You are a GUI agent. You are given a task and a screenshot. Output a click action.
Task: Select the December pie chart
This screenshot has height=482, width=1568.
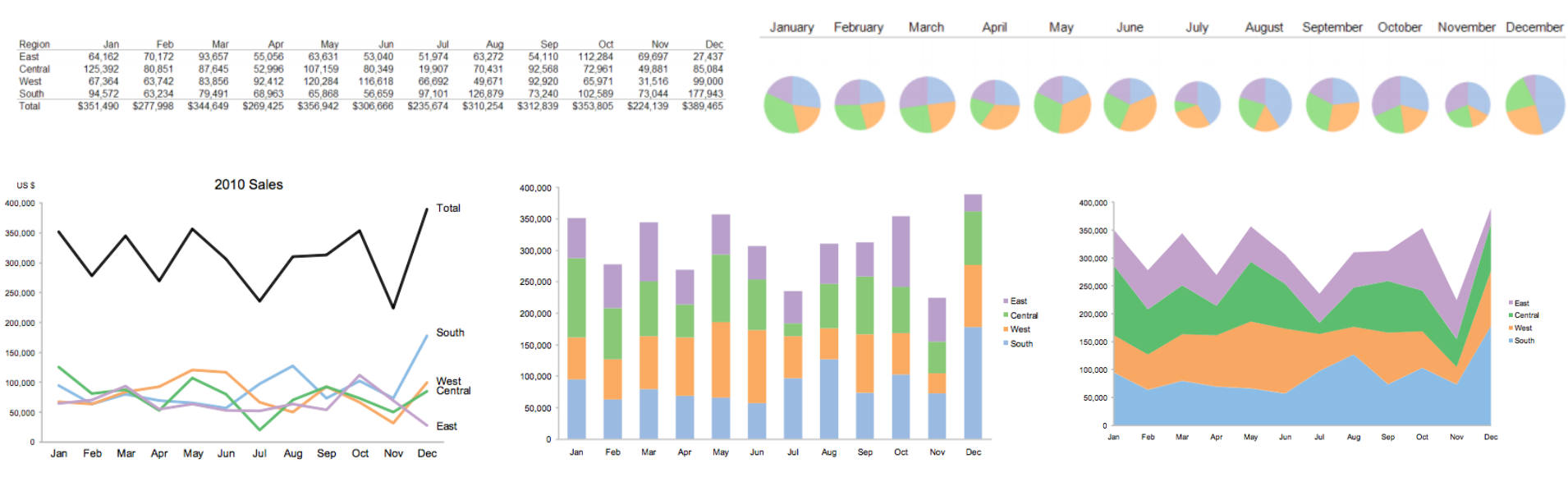pyautogui.click(x=1534, y=104)
